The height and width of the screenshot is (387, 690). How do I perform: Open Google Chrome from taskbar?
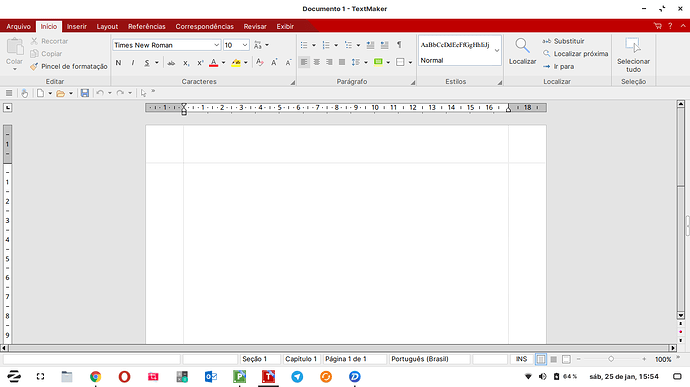click(95, 376)
